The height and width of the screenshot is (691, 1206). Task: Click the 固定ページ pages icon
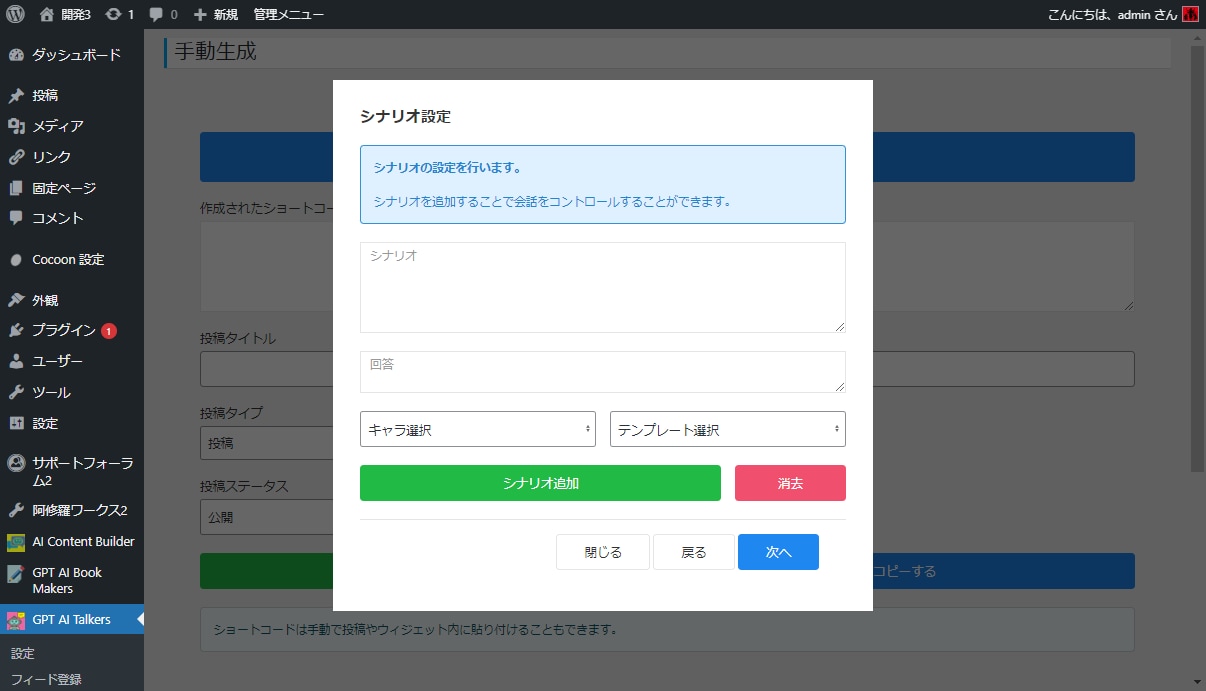[16, 188]
